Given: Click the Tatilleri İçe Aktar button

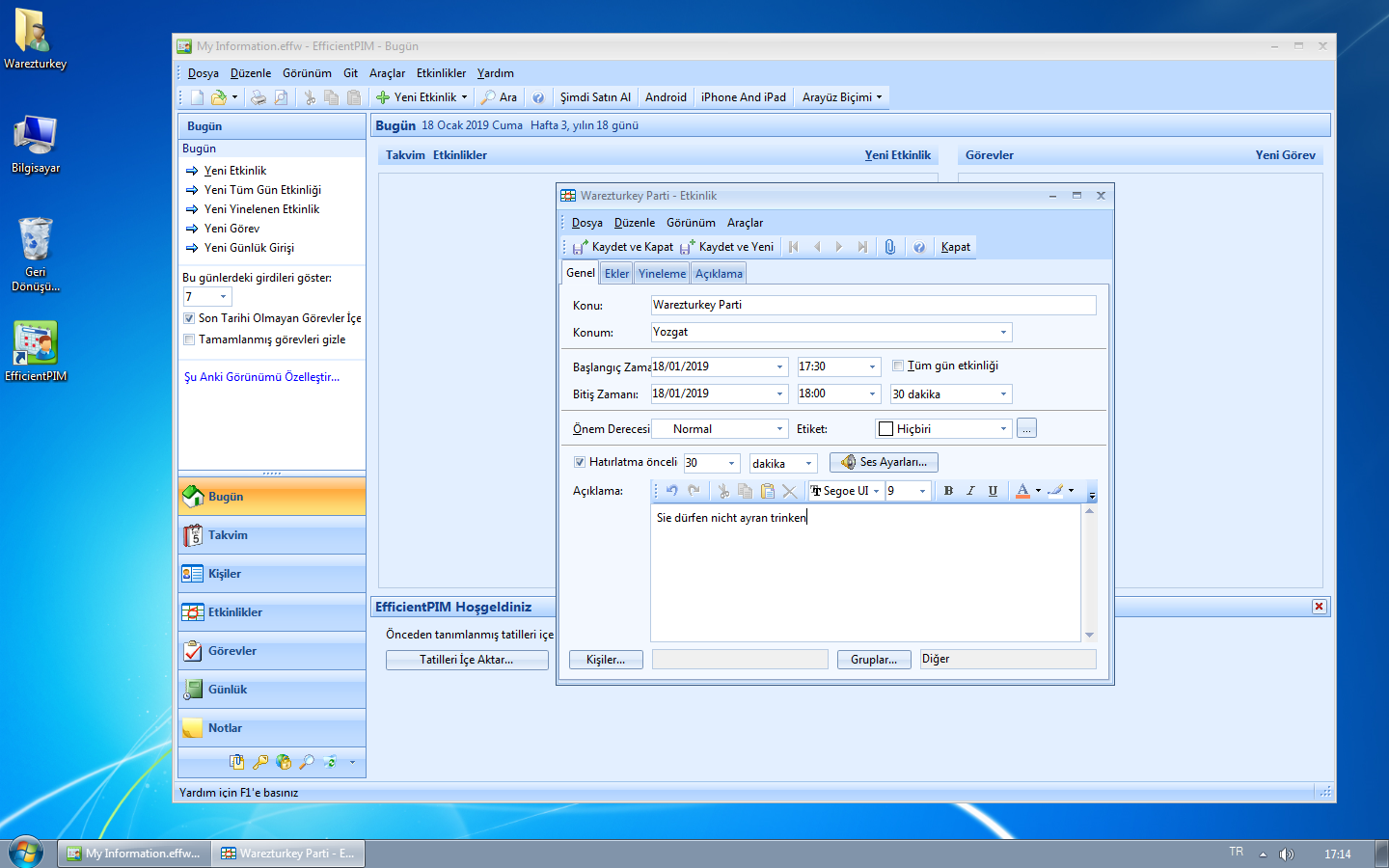Looking at the screenshot, I should pyautogui.click(x=467, y=660).
